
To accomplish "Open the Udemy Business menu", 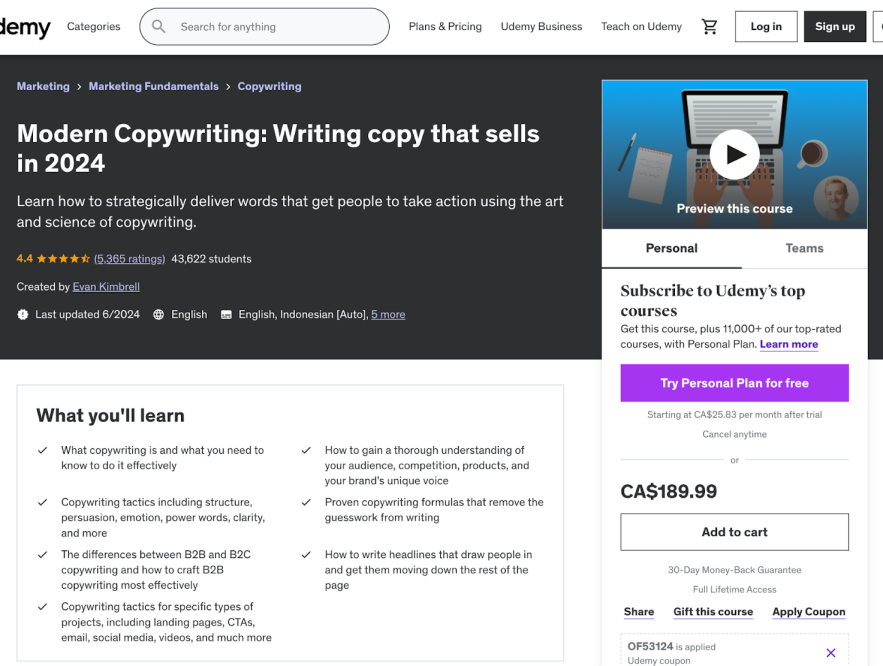I will coord(541,27).
